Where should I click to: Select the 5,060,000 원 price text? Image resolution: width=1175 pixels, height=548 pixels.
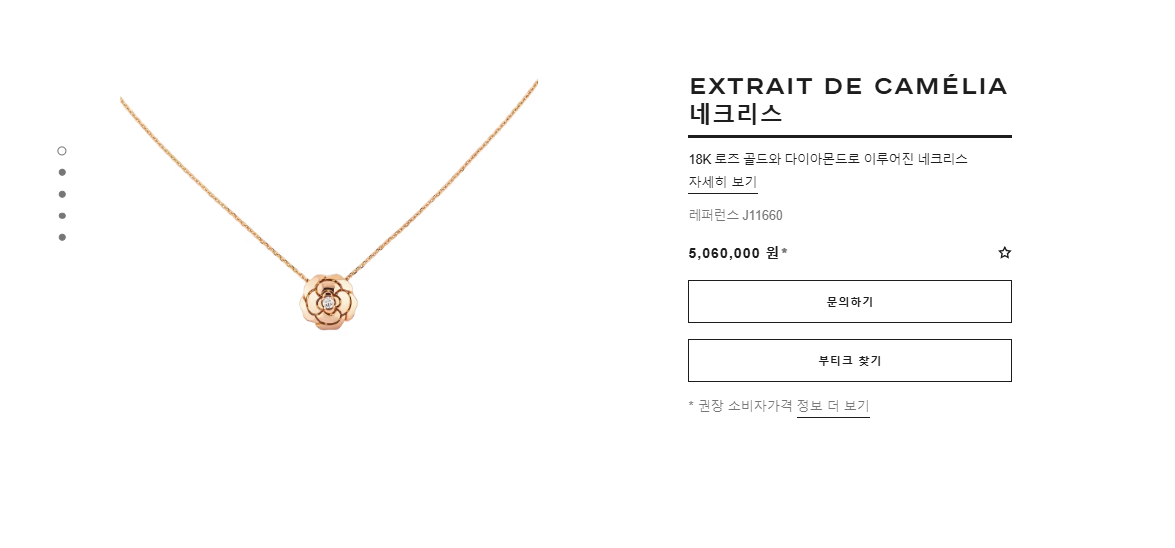click(x=734, y=253)
